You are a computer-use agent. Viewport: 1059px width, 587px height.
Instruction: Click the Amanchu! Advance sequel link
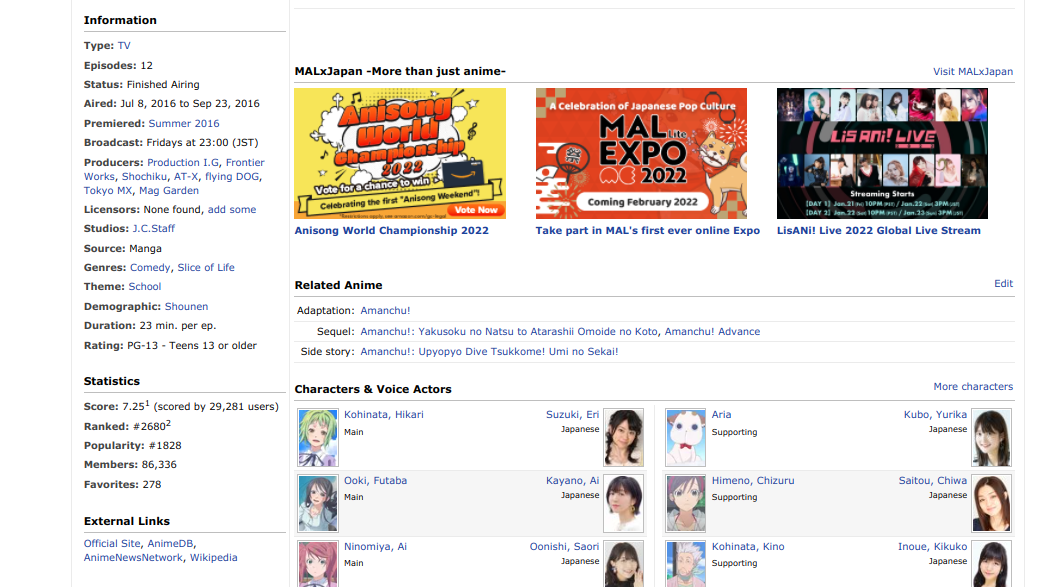[x=712, y=332]
